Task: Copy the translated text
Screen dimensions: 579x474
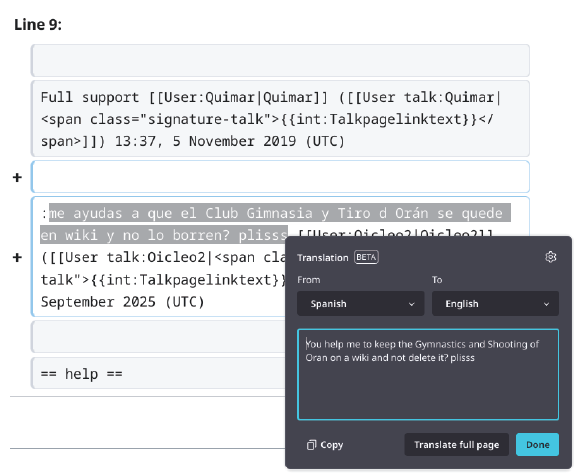Action: click(325, 444)
